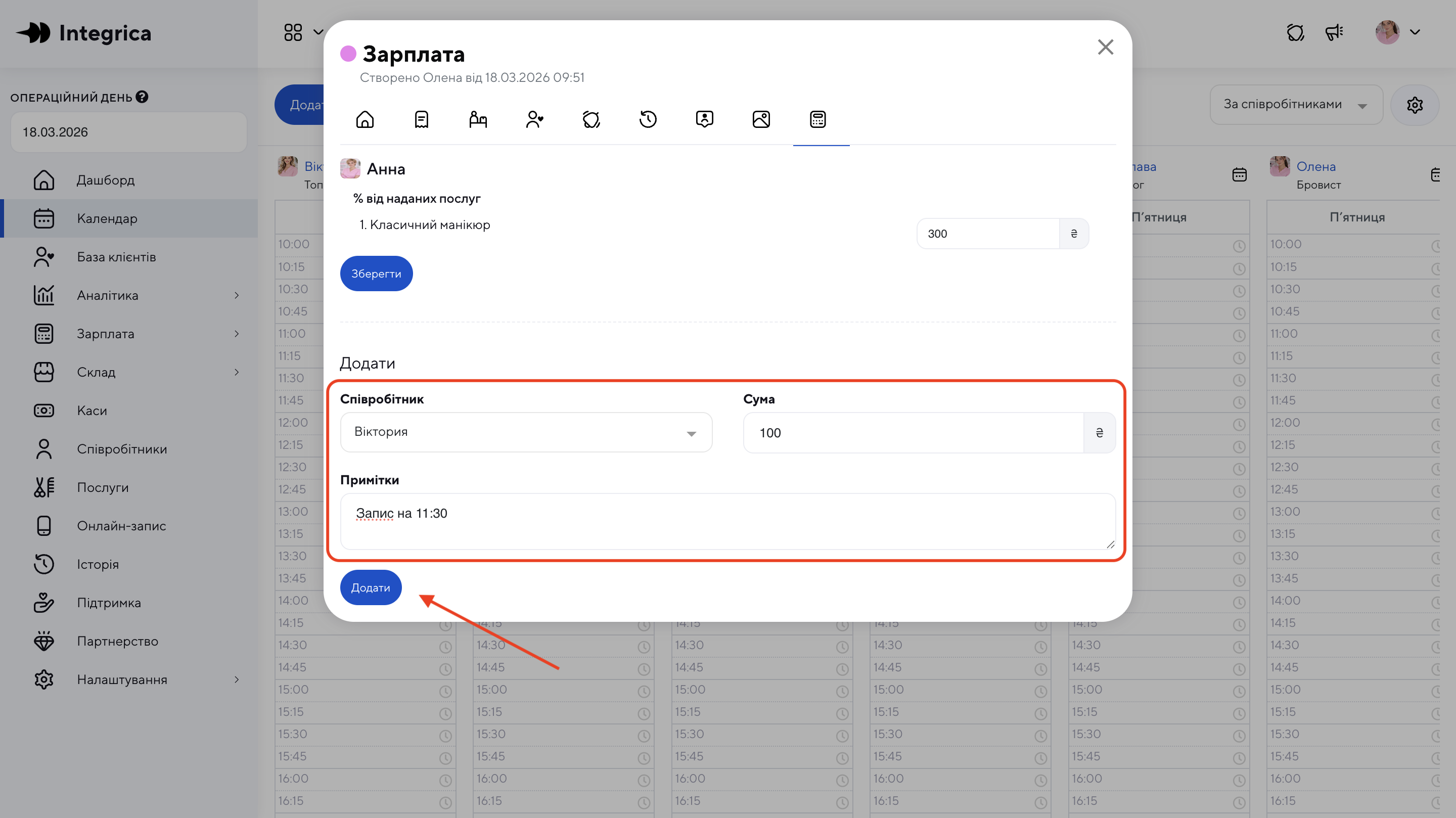Screen dimensions: 1456x818
Task: Click the megaphone announcements icon
Action: [1334, 32]
